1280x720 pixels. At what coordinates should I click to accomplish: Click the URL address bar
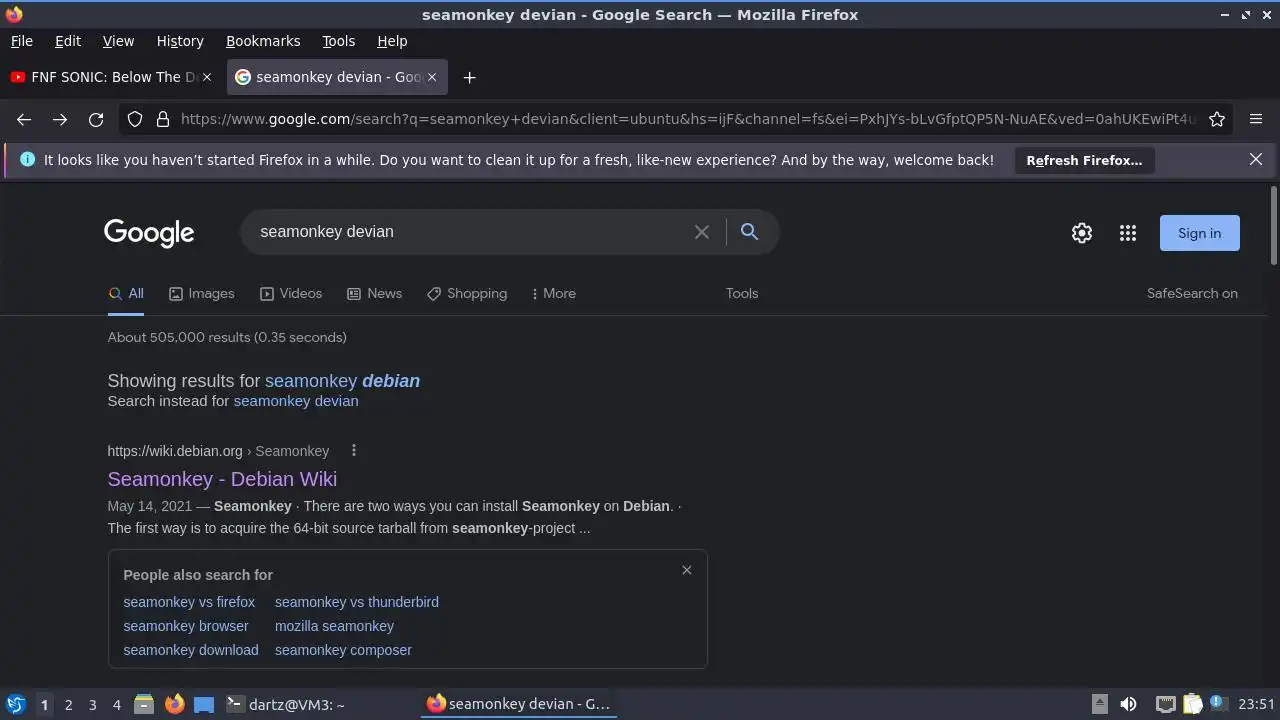(688, 119)
